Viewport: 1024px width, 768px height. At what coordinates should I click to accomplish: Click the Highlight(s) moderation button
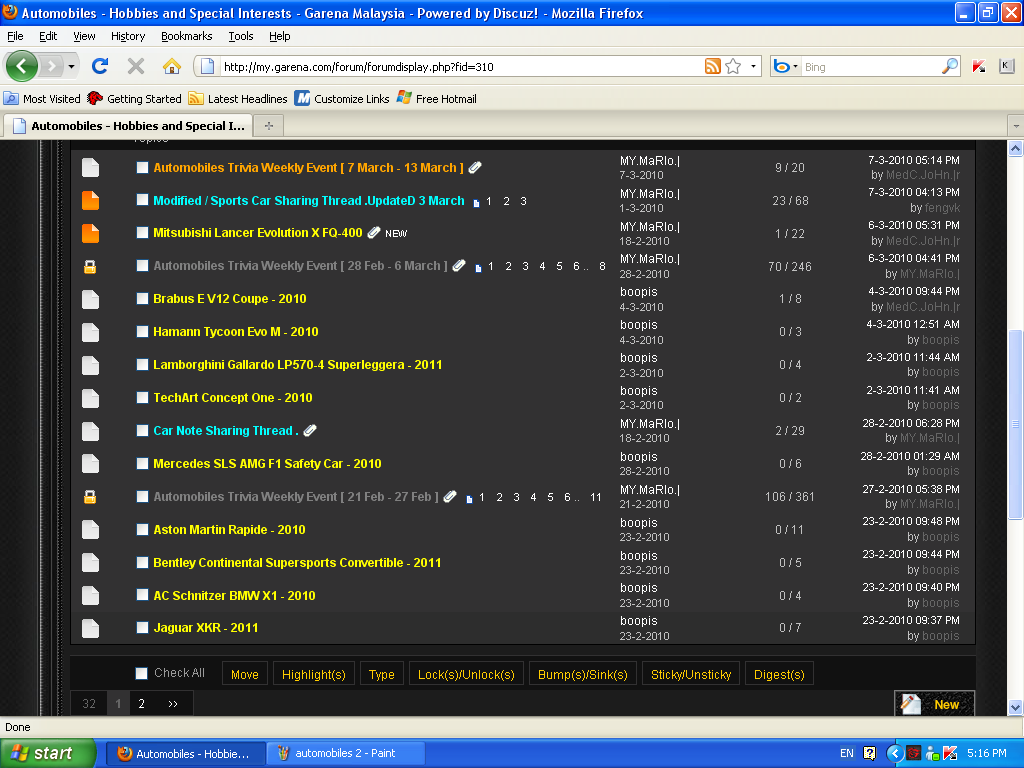coord(313,674)
